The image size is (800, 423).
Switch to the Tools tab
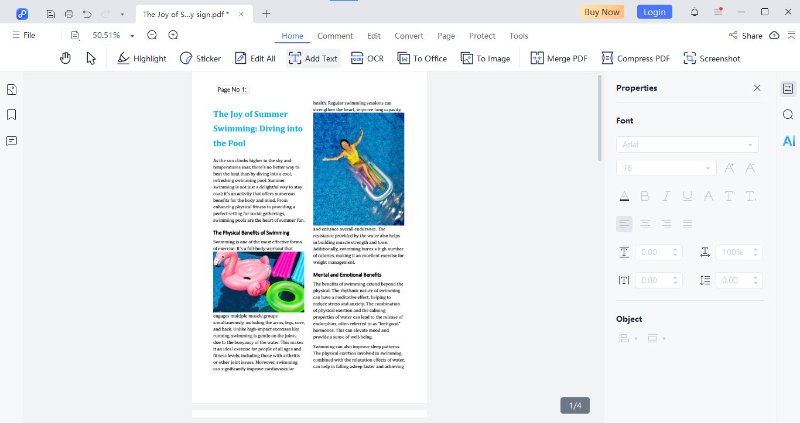(518, 36)
